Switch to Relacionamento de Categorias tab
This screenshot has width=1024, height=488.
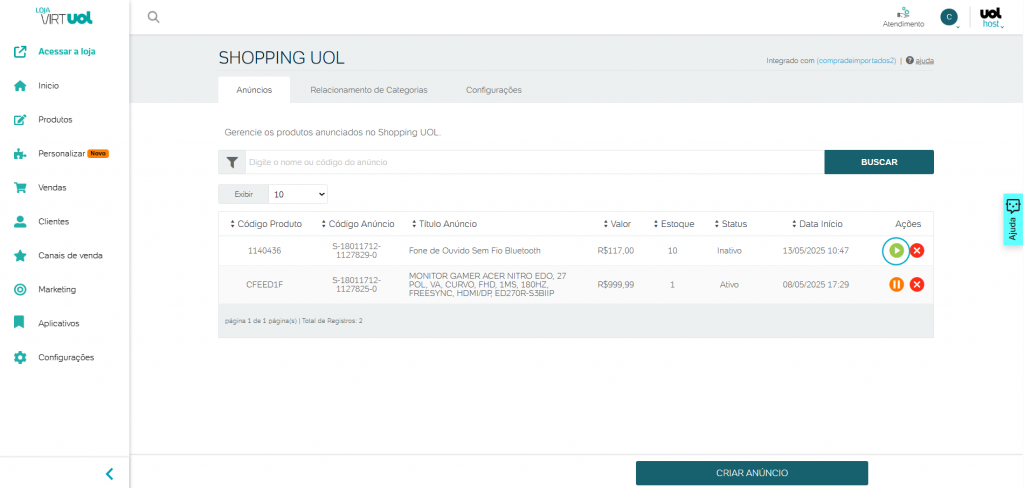tap(369, 90)
